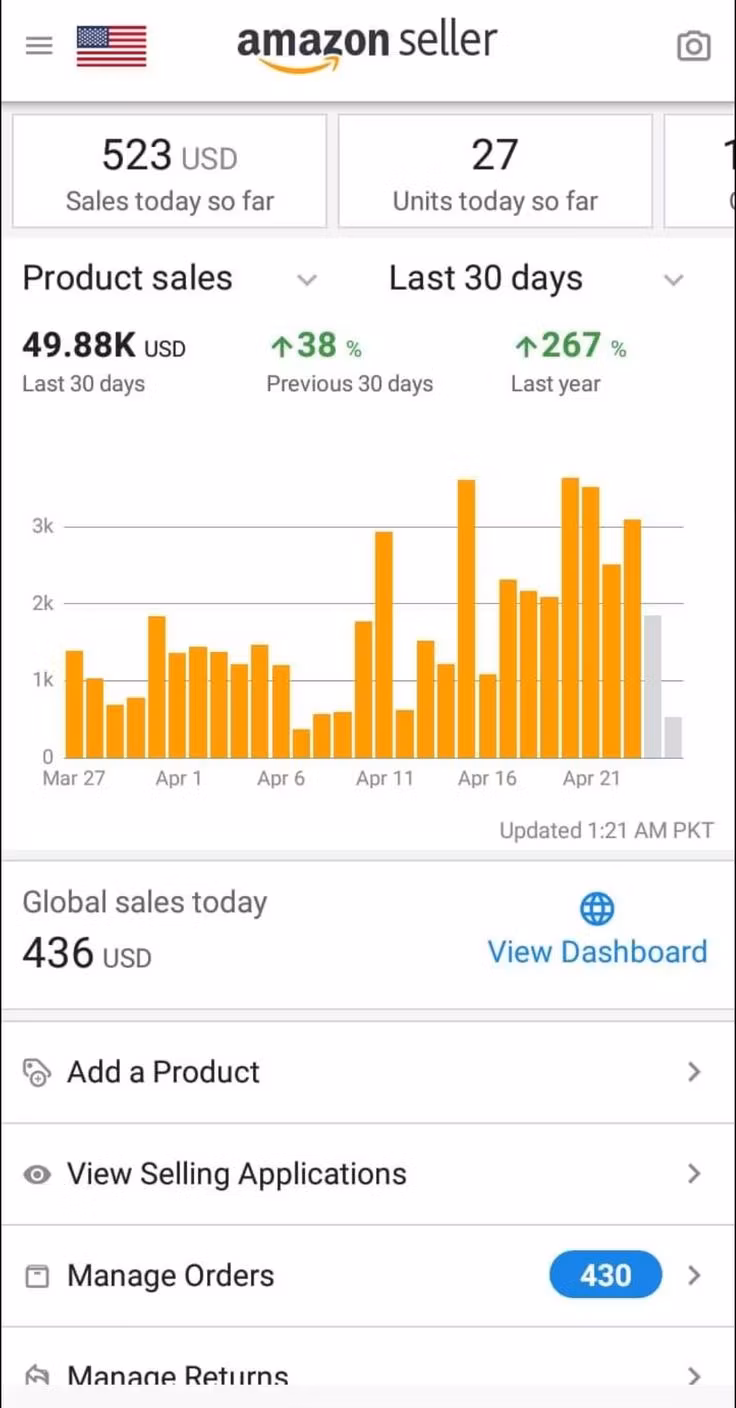Open the View Selling Applications item
736x1408 pixels.
[x=237, y=1174]
